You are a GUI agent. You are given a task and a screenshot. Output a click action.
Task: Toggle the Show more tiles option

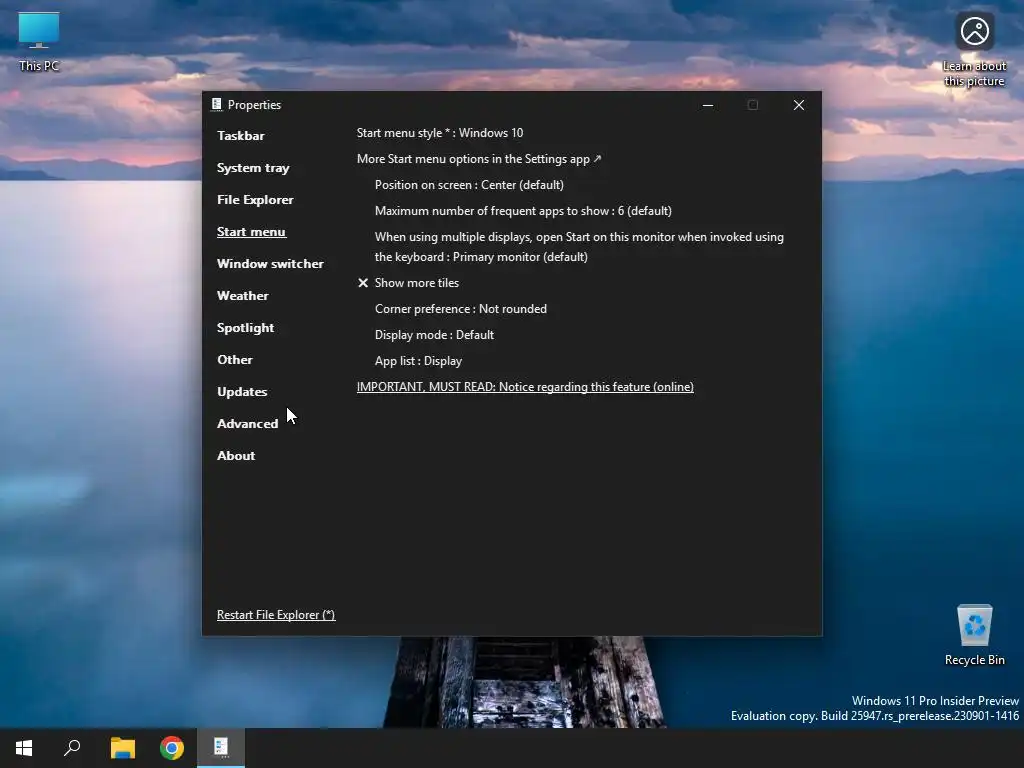(408, 283)
